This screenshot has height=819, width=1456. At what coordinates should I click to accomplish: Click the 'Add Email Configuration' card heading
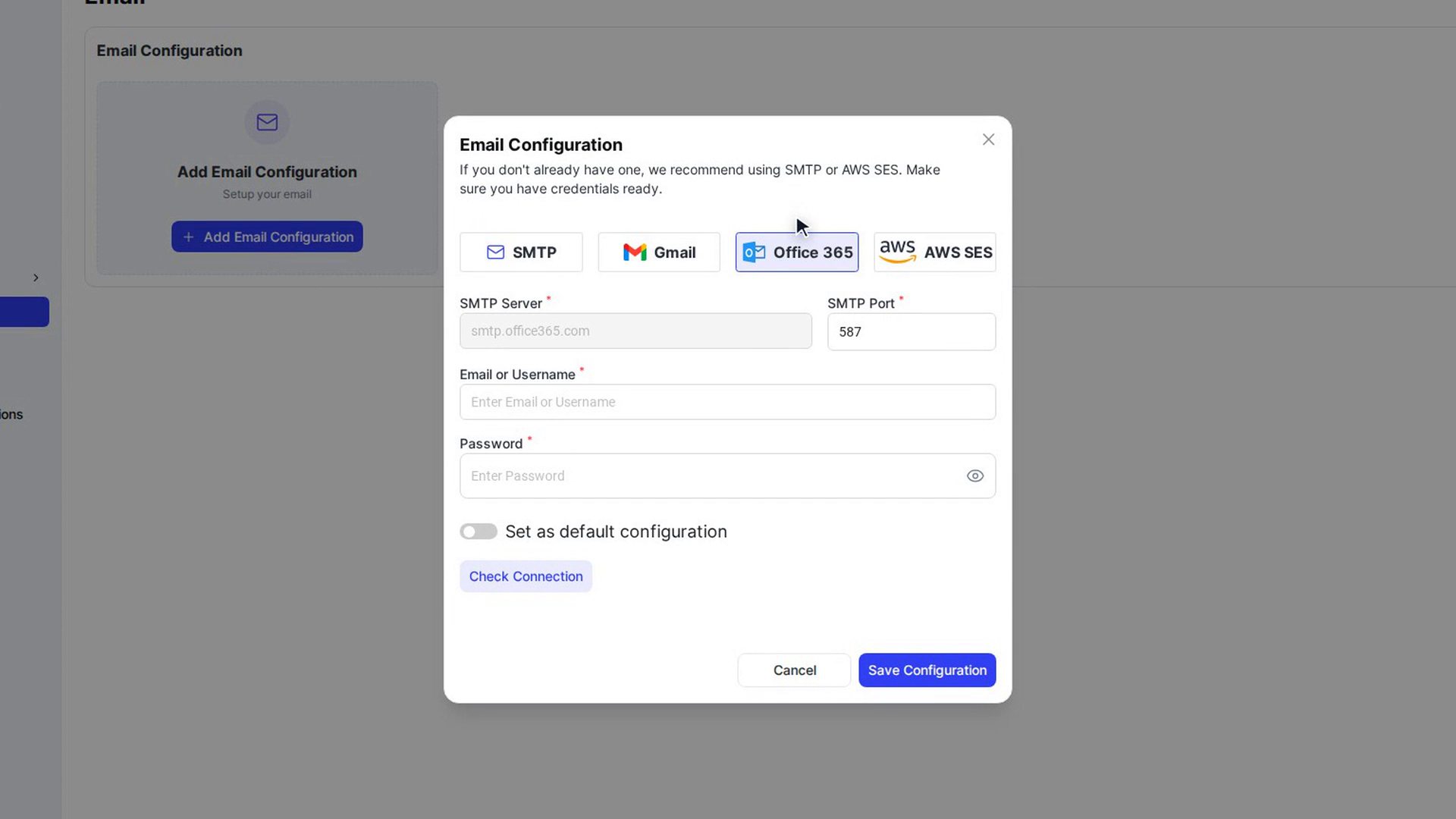pos(267,172)
